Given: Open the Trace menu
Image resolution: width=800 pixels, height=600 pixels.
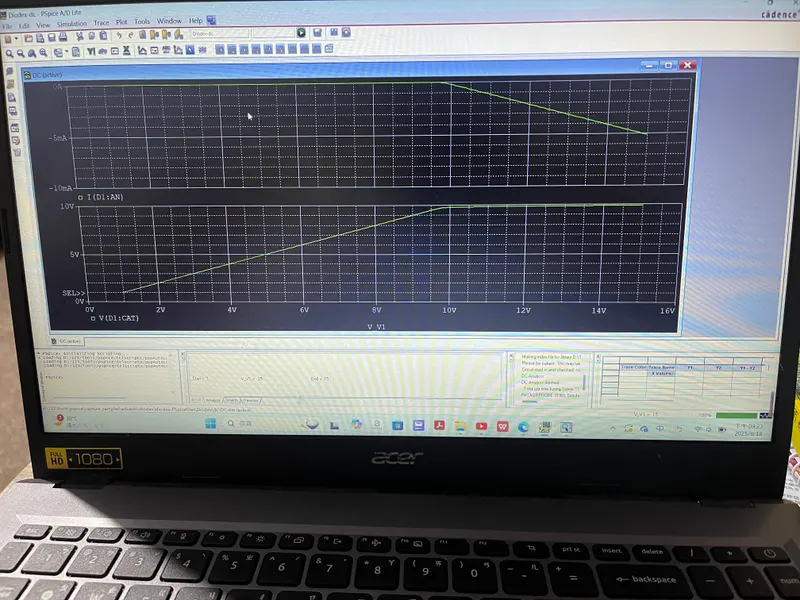Looking at the screenshot, I should click(101, 22).
